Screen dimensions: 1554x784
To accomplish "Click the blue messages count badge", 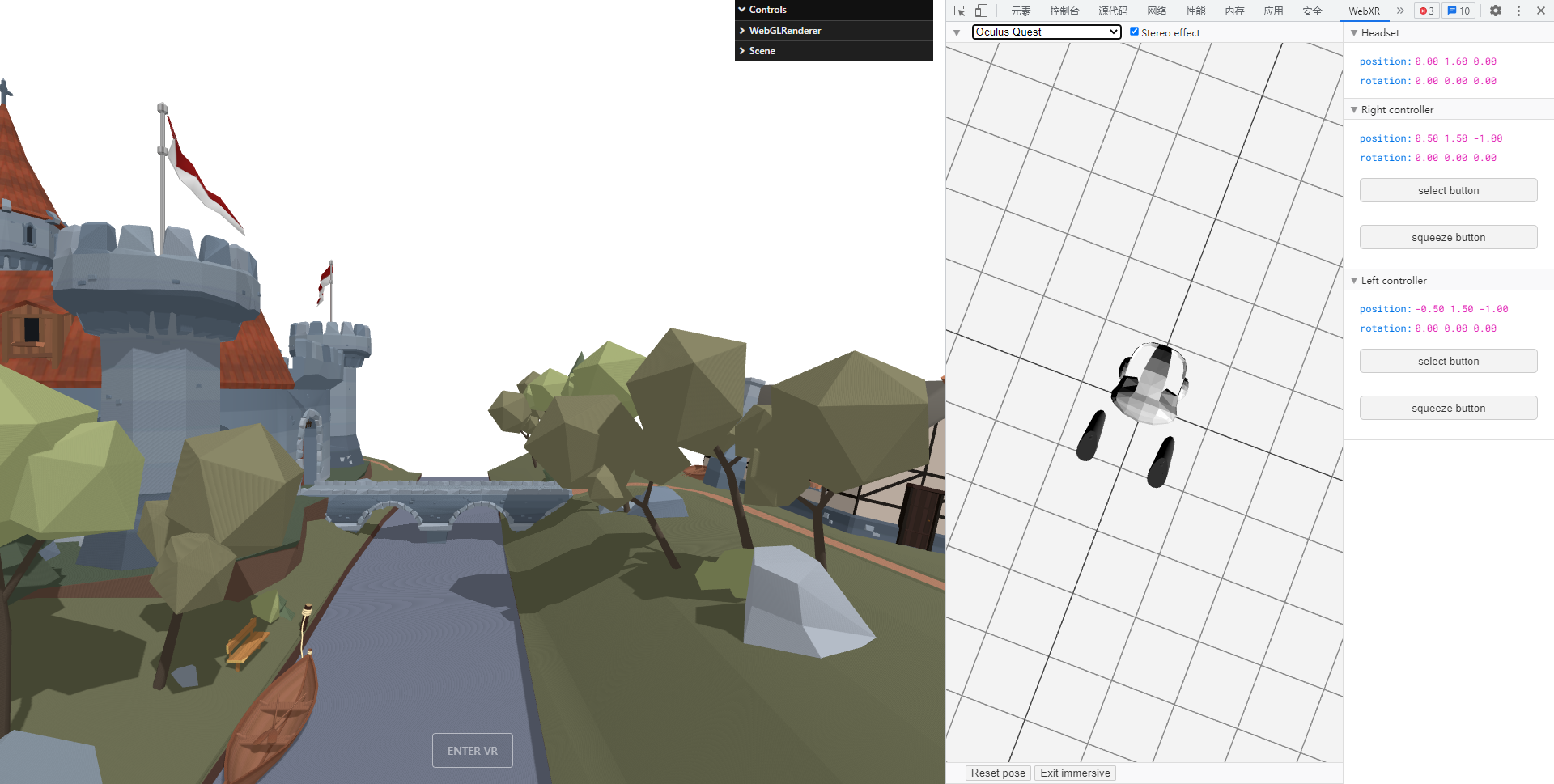I will point(1458,11).
